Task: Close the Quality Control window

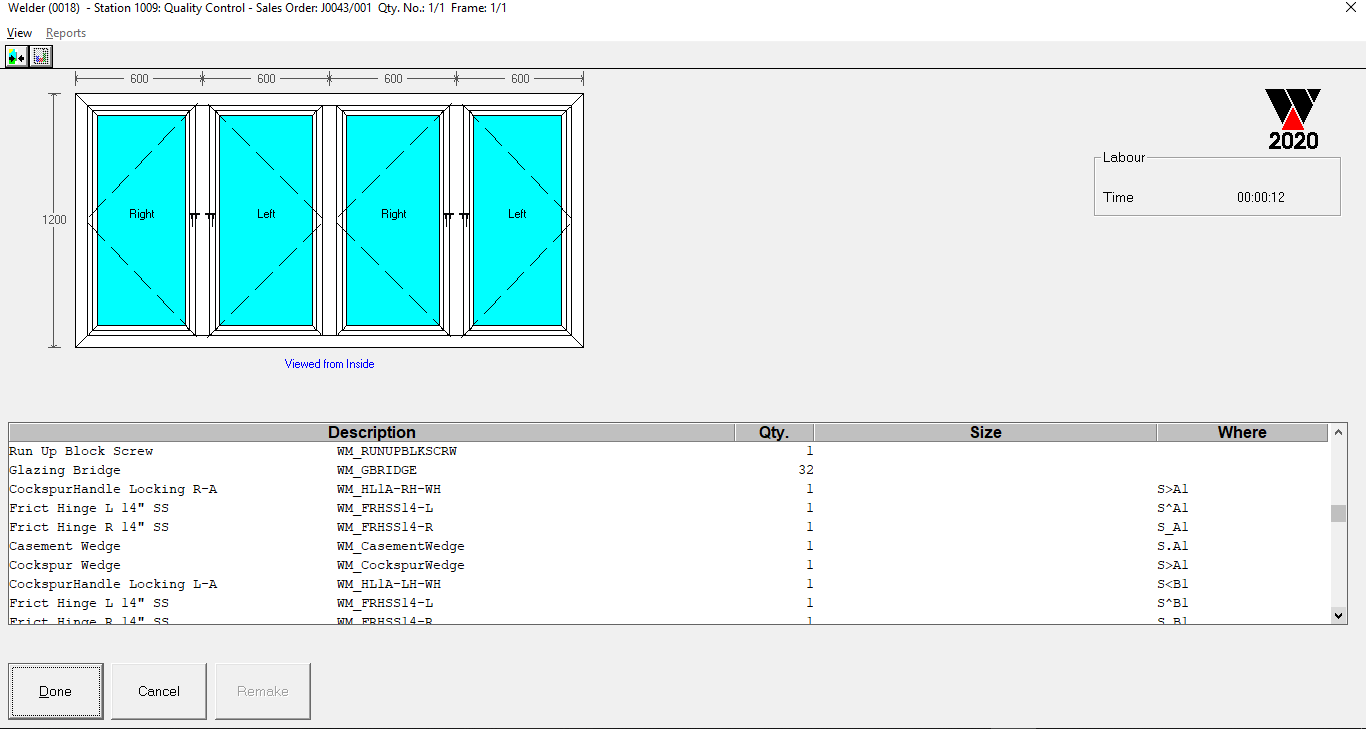Action: point(1350,7)
